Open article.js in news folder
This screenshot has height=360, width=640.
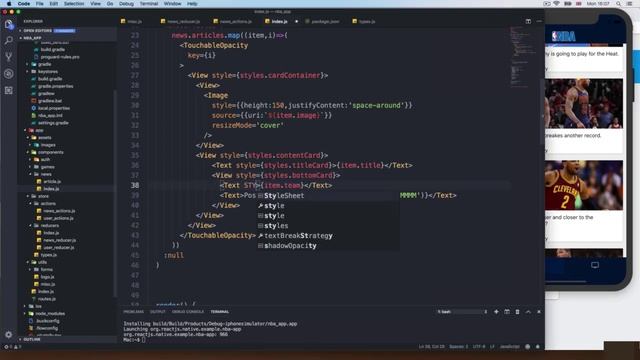point(52,181)
